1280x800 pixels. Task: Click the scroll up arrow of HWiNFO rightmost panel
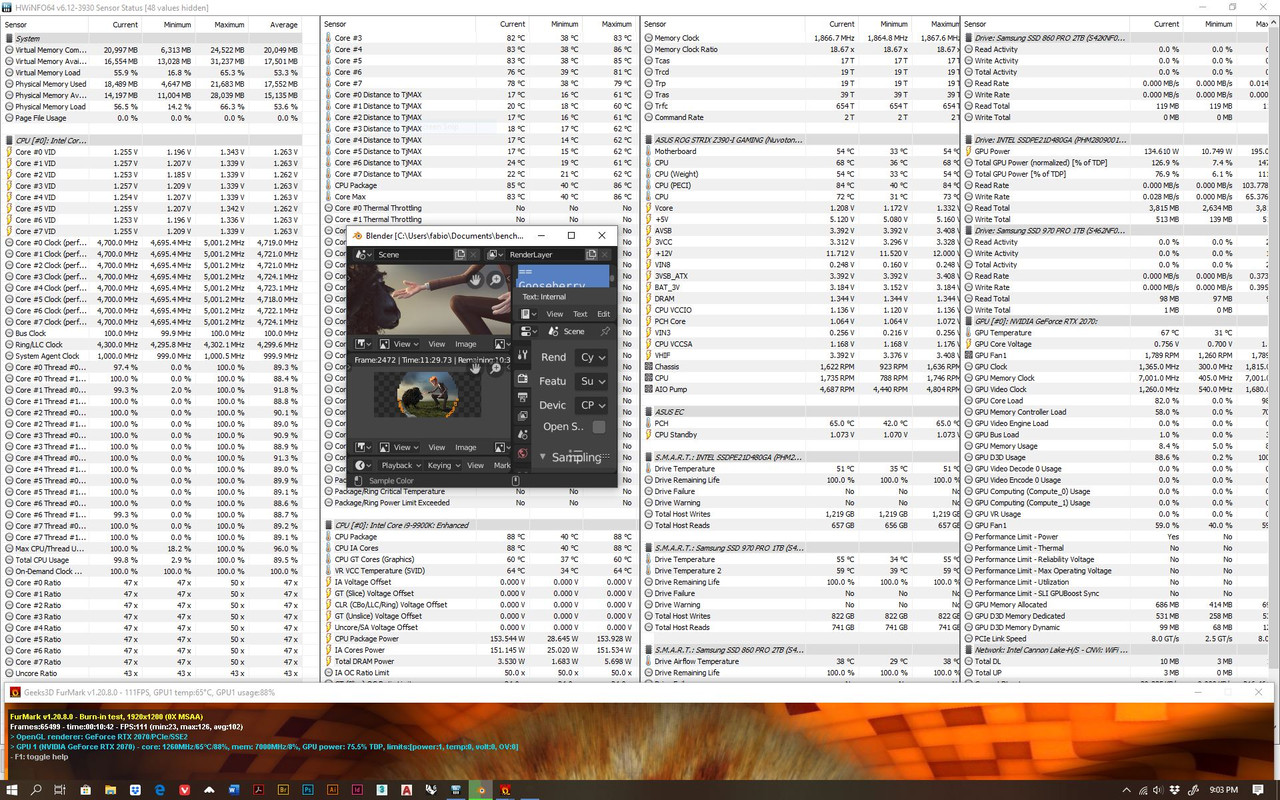[1274, 24]
